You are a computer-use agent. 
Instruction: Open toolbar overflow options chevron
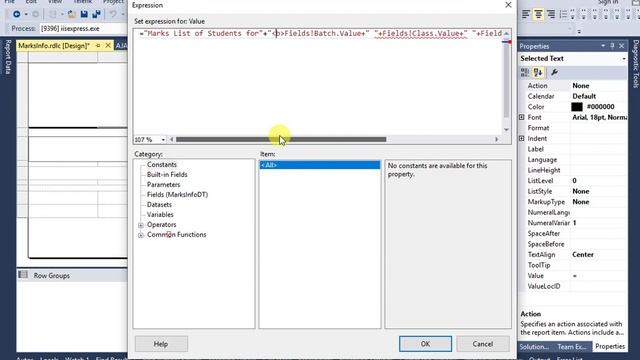579,31
